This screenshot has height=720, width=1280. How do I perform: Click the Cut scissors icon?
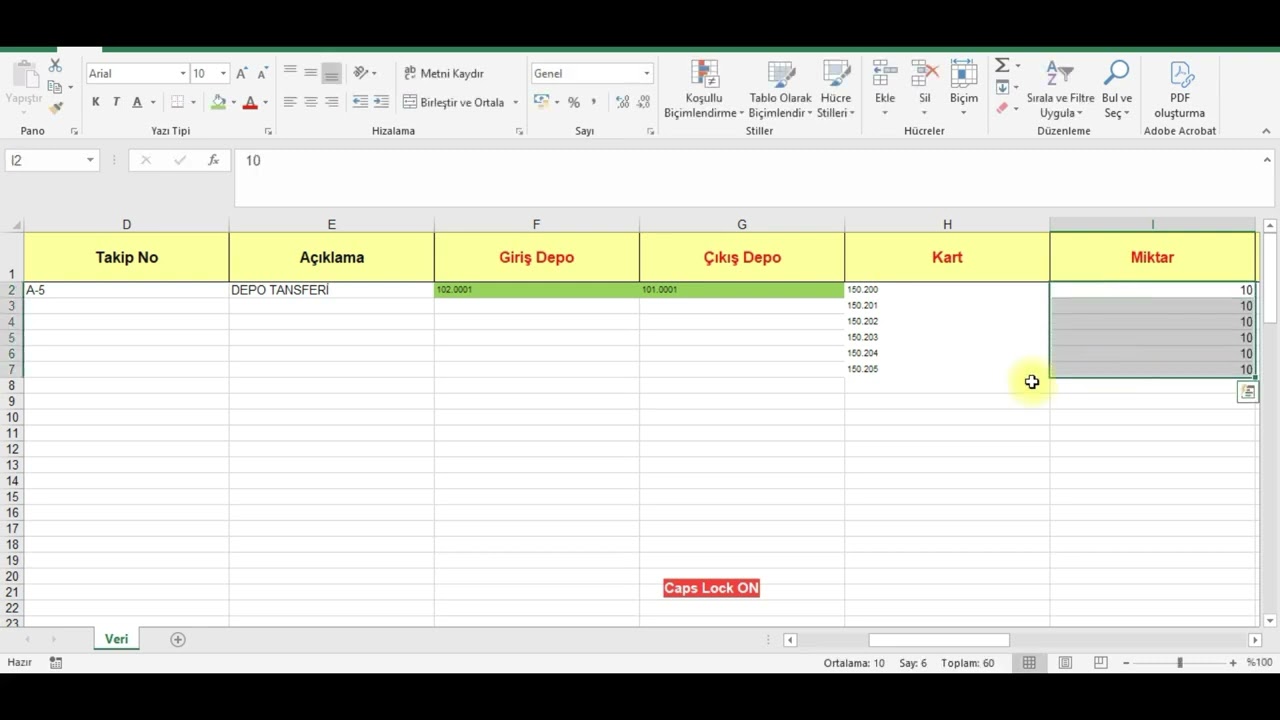click(55, 65)
